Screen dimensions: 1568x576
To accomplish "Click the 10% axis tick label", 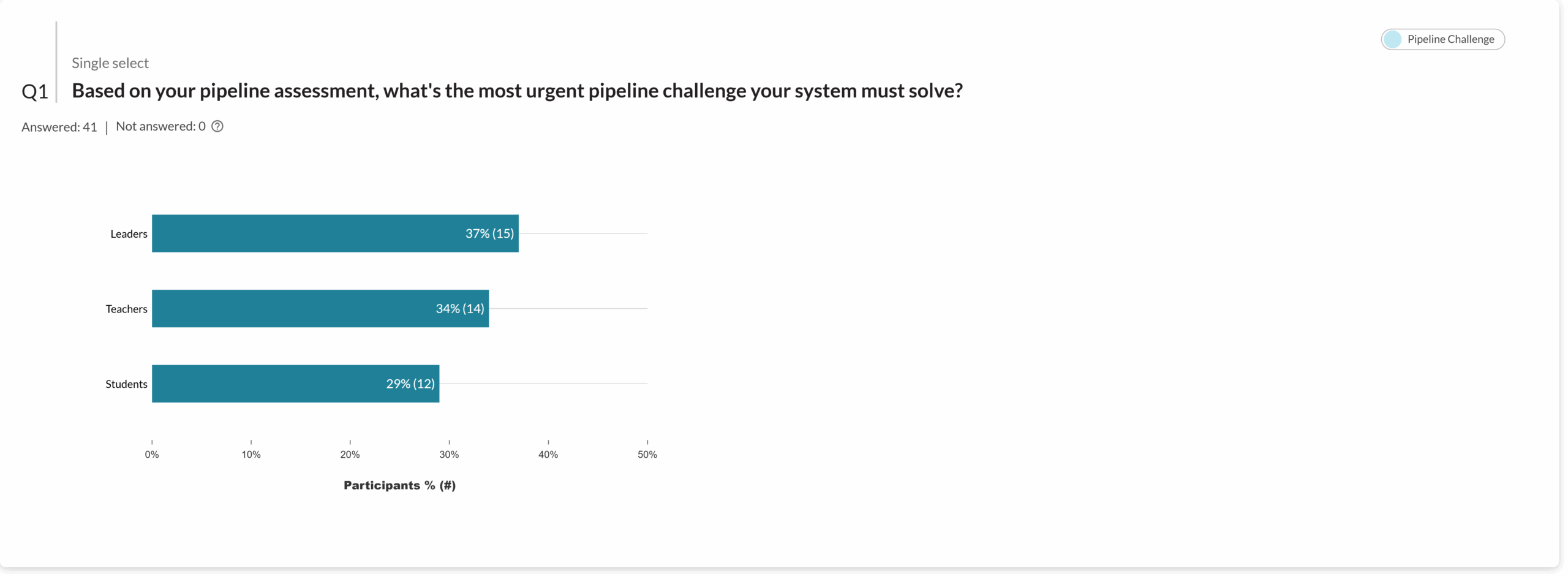I will [x=251, y=455].
